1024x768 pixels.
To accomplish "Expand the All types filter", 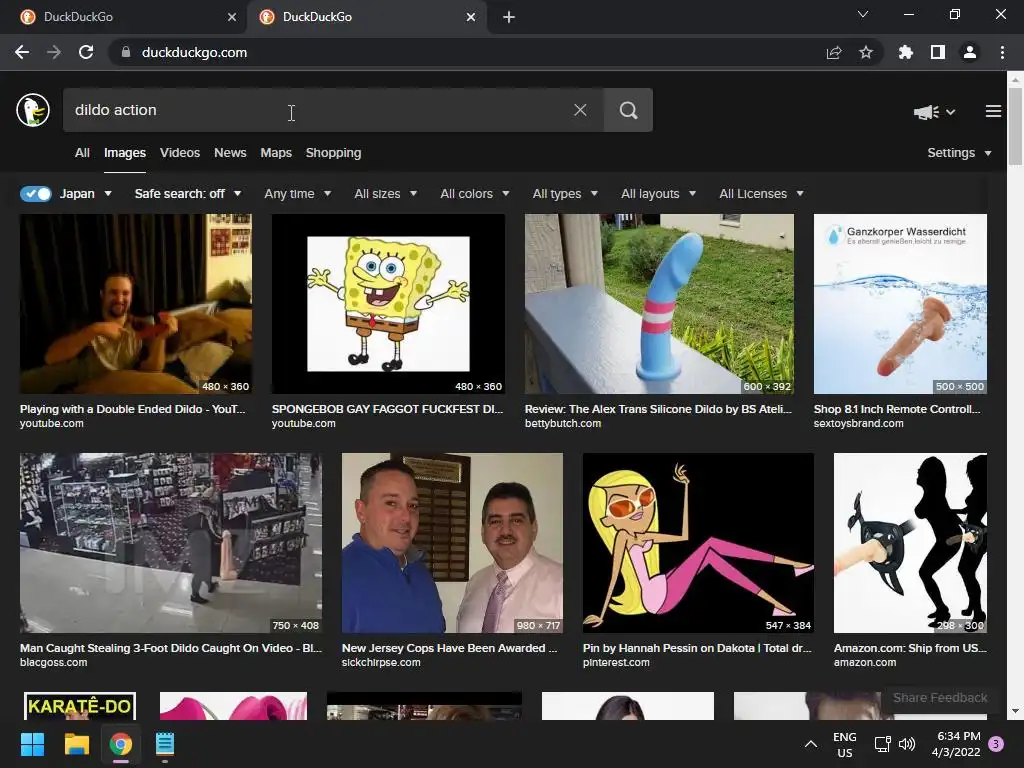I will 565,194.
